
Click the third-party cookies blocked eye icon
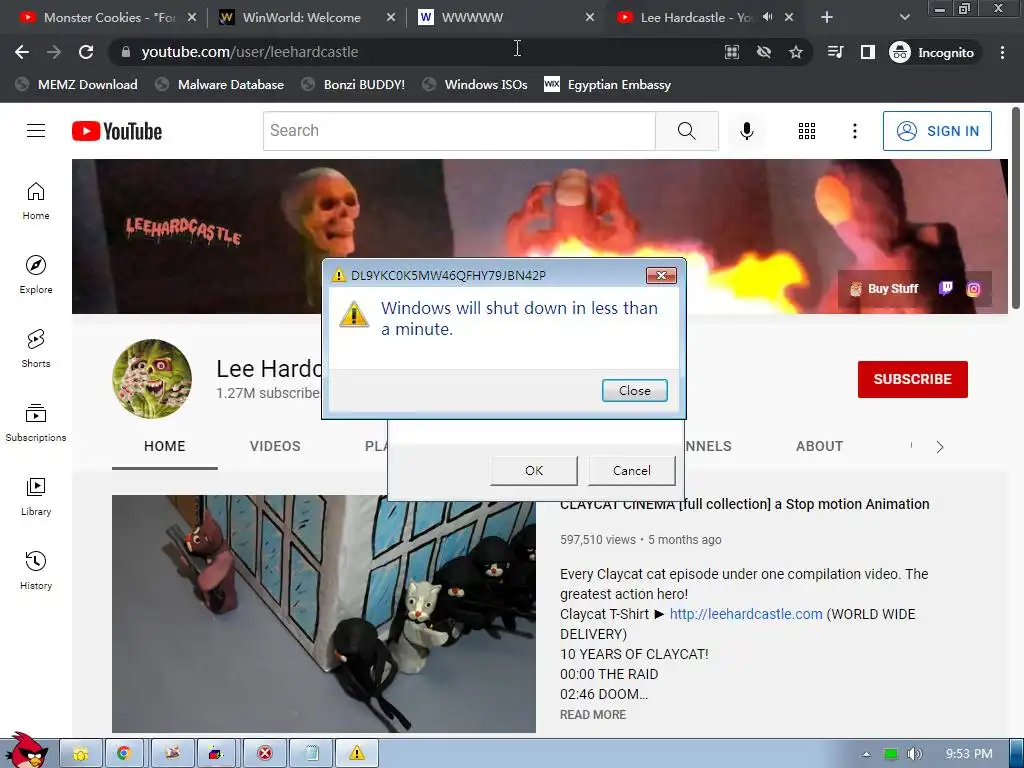coord(763,52)
